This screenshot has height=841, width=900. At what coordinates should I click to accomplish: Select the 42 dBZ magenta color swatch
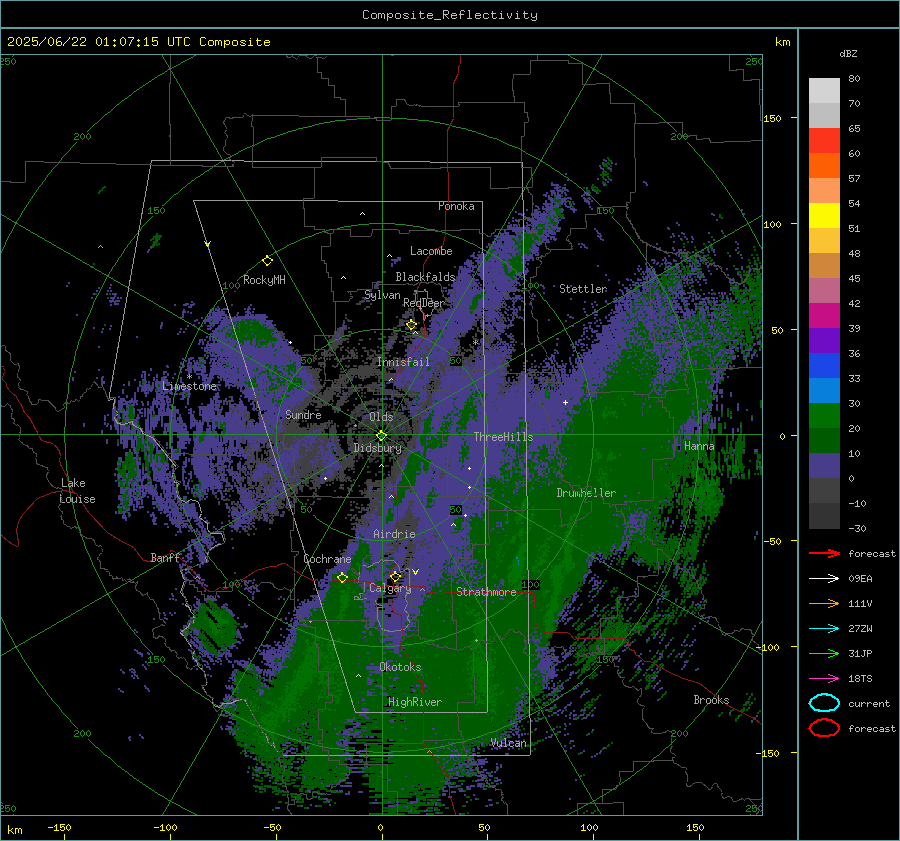point(824,315)
